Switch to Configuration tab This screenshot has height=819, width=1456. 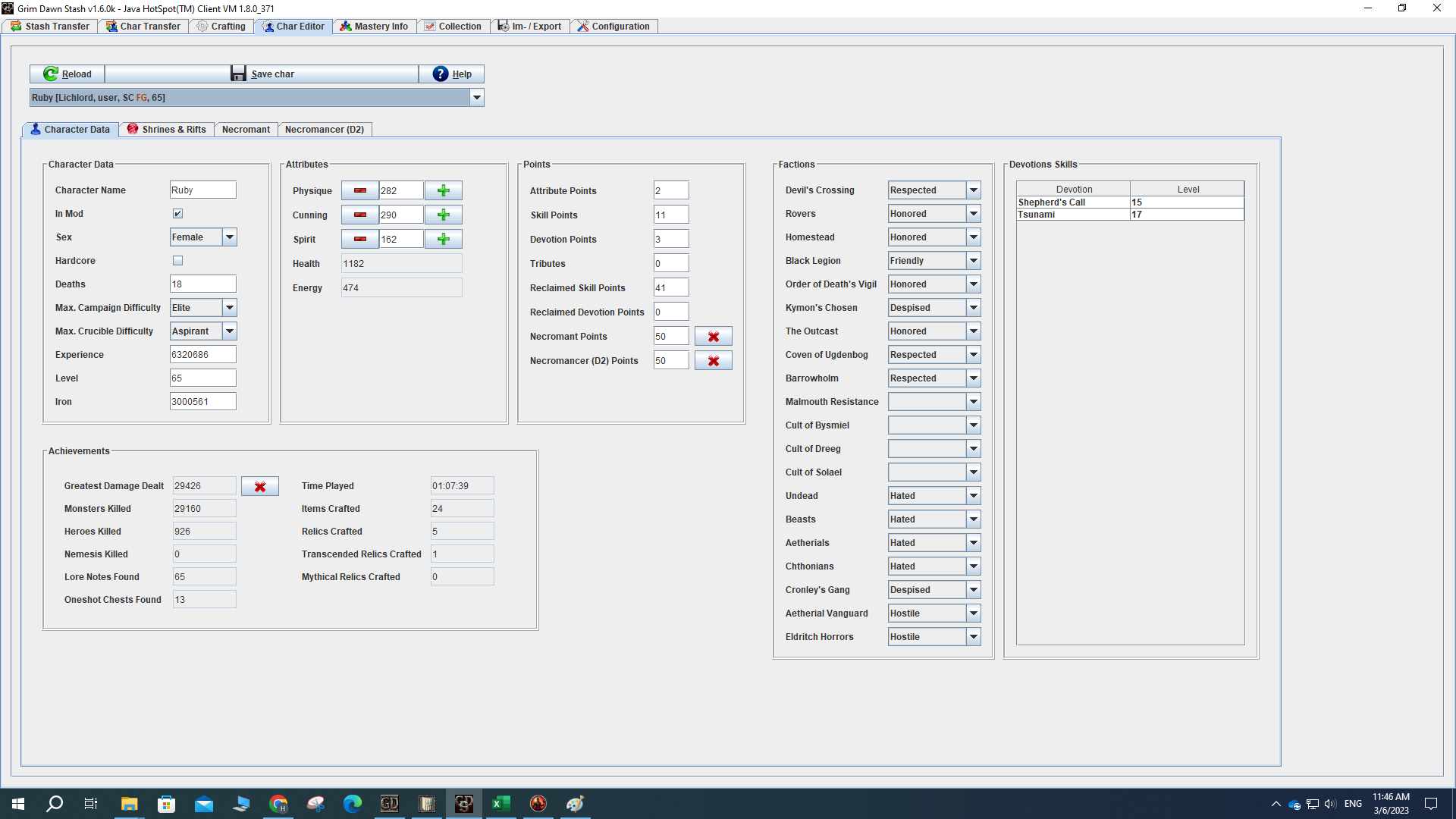tap(613, 27)
